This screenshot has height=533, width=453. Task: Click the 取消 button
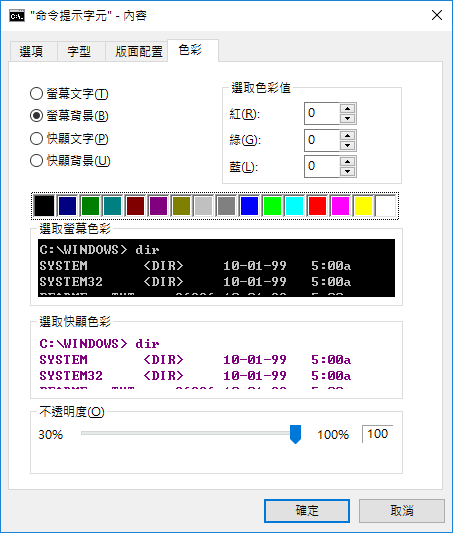tap(402, 511)
